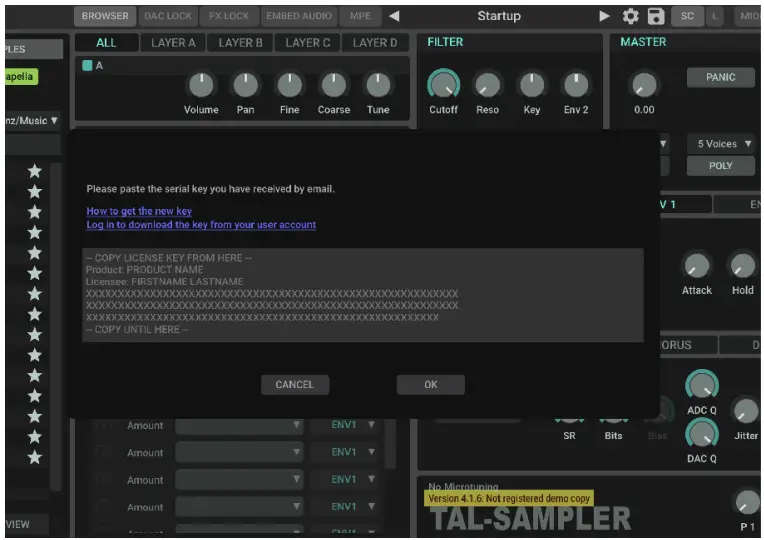This screenshot has width=764, height=540.
Task: Click the layer A Volume knob
Action: tap(201, 85)
